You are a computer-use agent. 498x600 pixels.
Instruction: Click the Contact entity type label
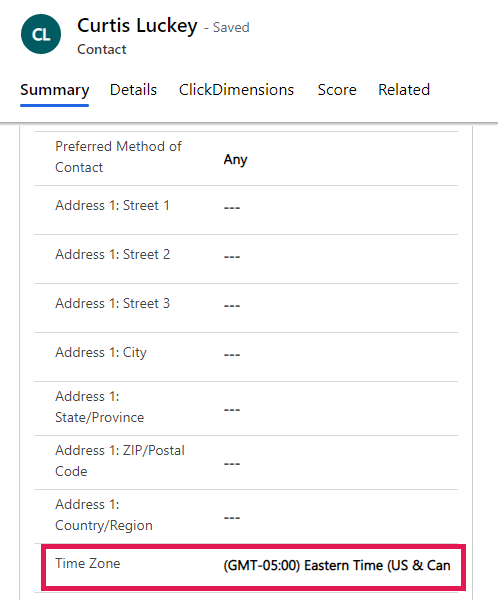101,49
